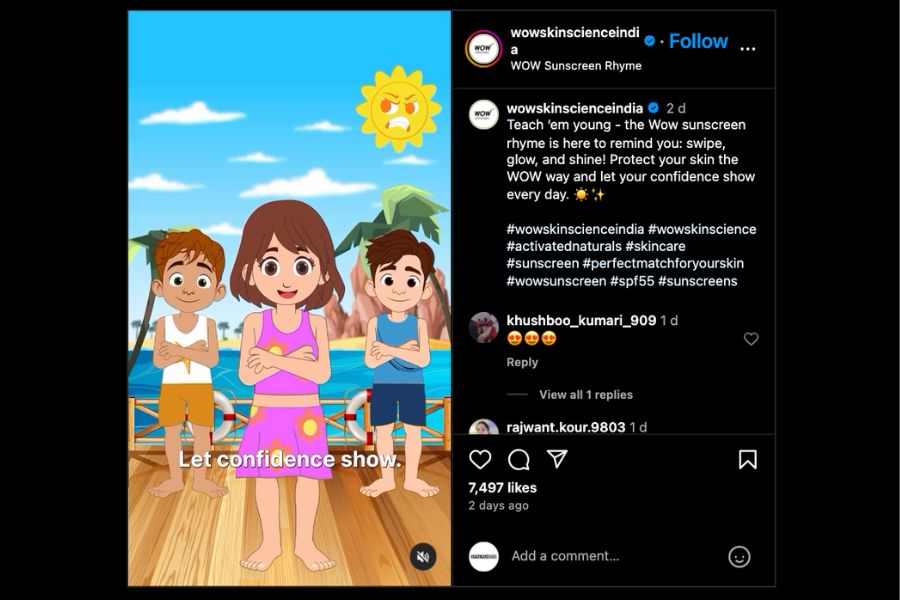Open rajwant.kour.9803's profile
The height and width of the screenshot is (600, 900).
(x=565, y=427)
